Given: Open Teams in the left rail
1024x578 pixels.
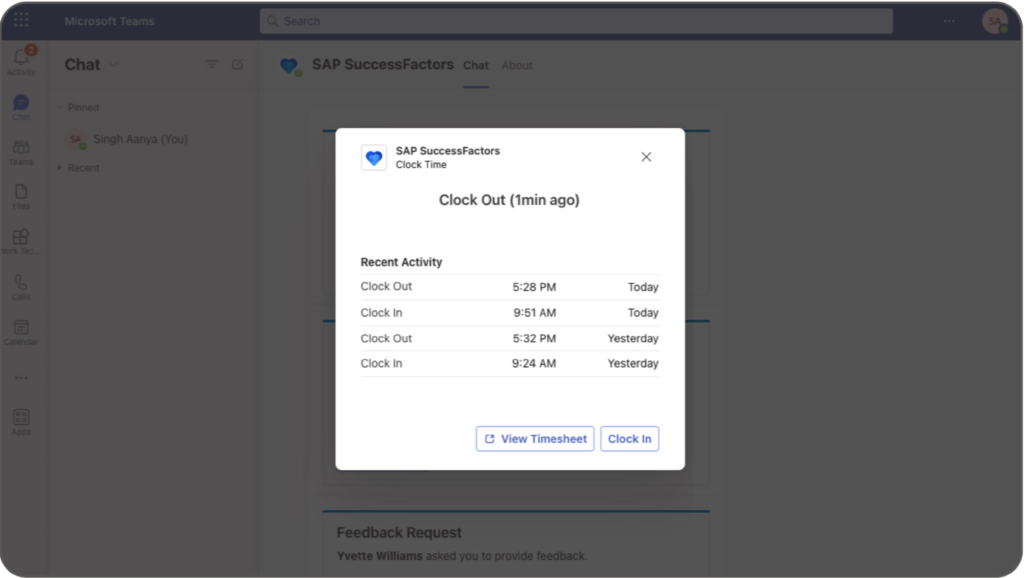Looking at the screenshot, I should click(x=21, y=152).
